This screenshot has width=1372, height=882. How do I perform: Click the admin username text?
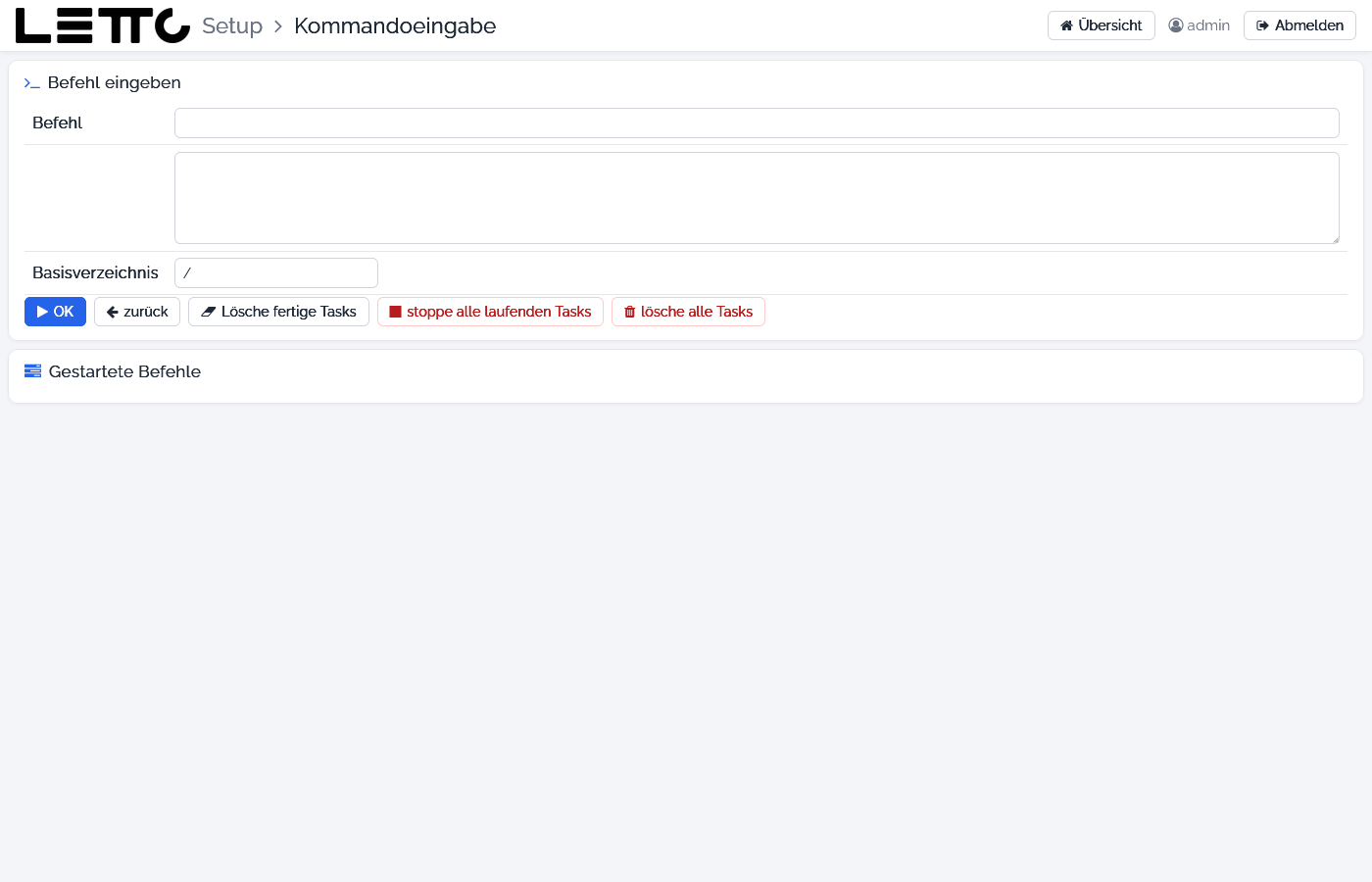coord(1208,25)
